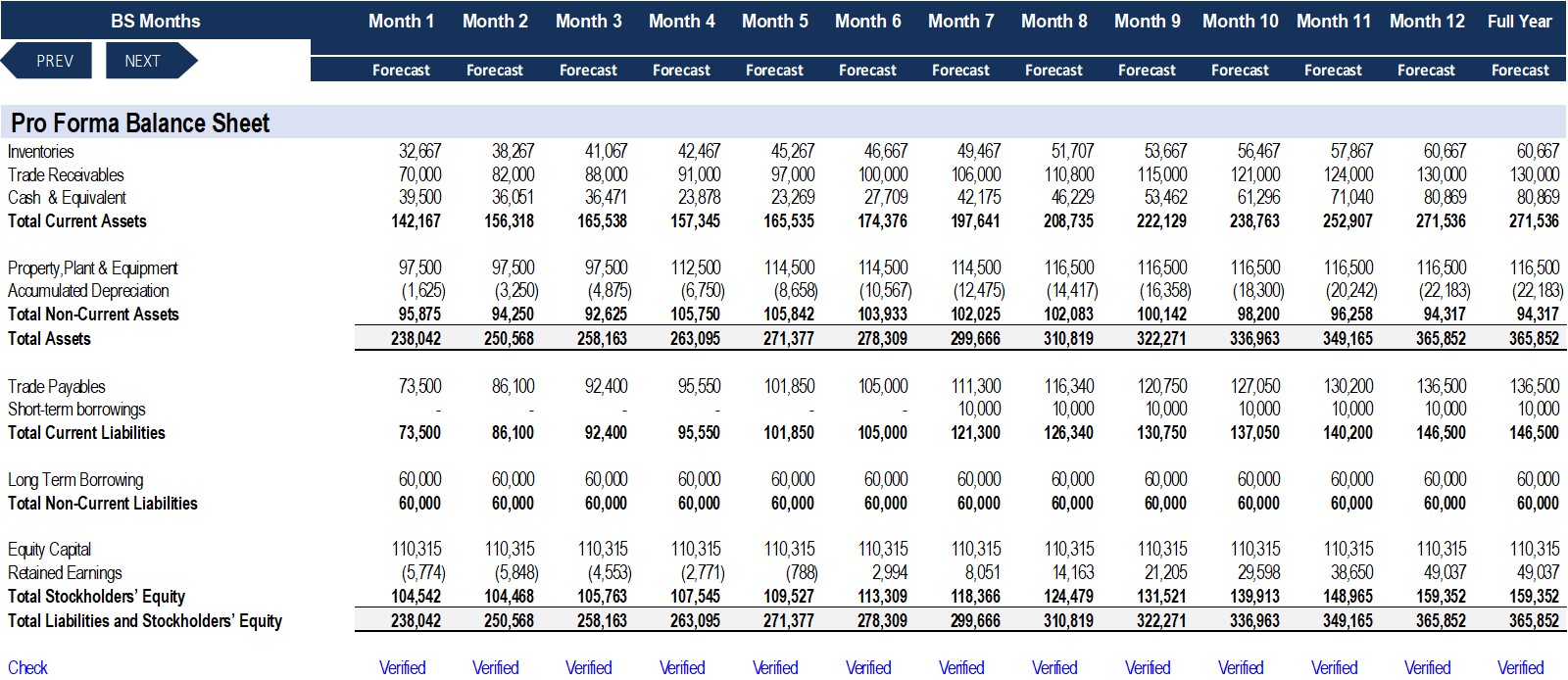The width and height of the screenshot is (1568, 680).
Task: Click Month 9 Total Current Liabilities 130,750
Action: 1161,432
